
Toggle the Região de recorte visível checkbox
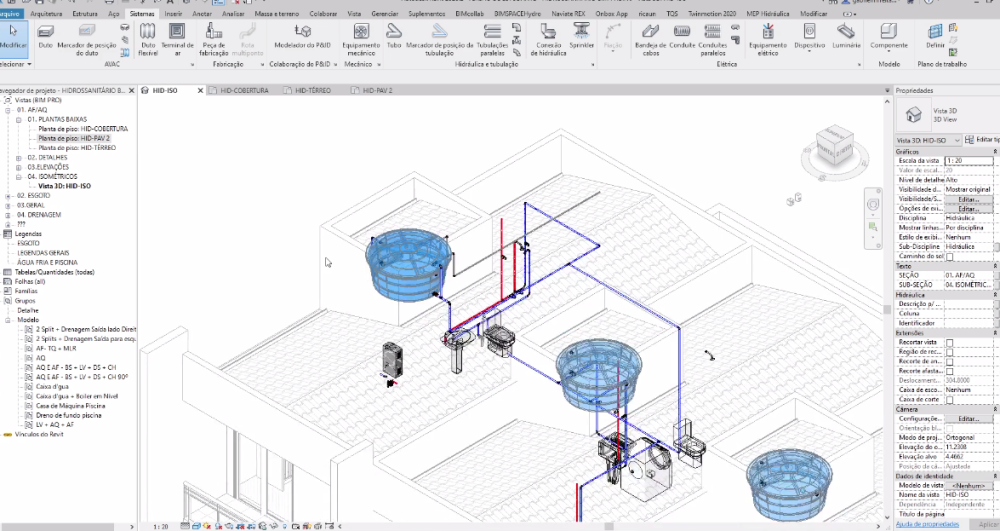point(949,352)
